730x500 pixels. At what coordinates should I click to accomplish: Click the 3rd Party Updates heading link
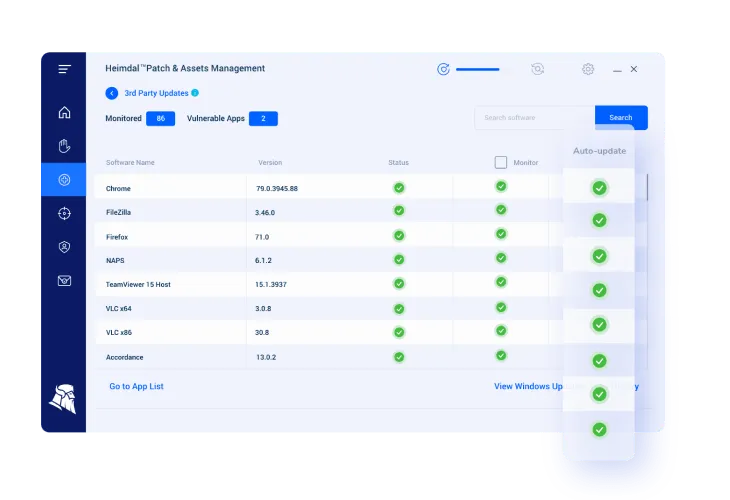pos(156,93)
